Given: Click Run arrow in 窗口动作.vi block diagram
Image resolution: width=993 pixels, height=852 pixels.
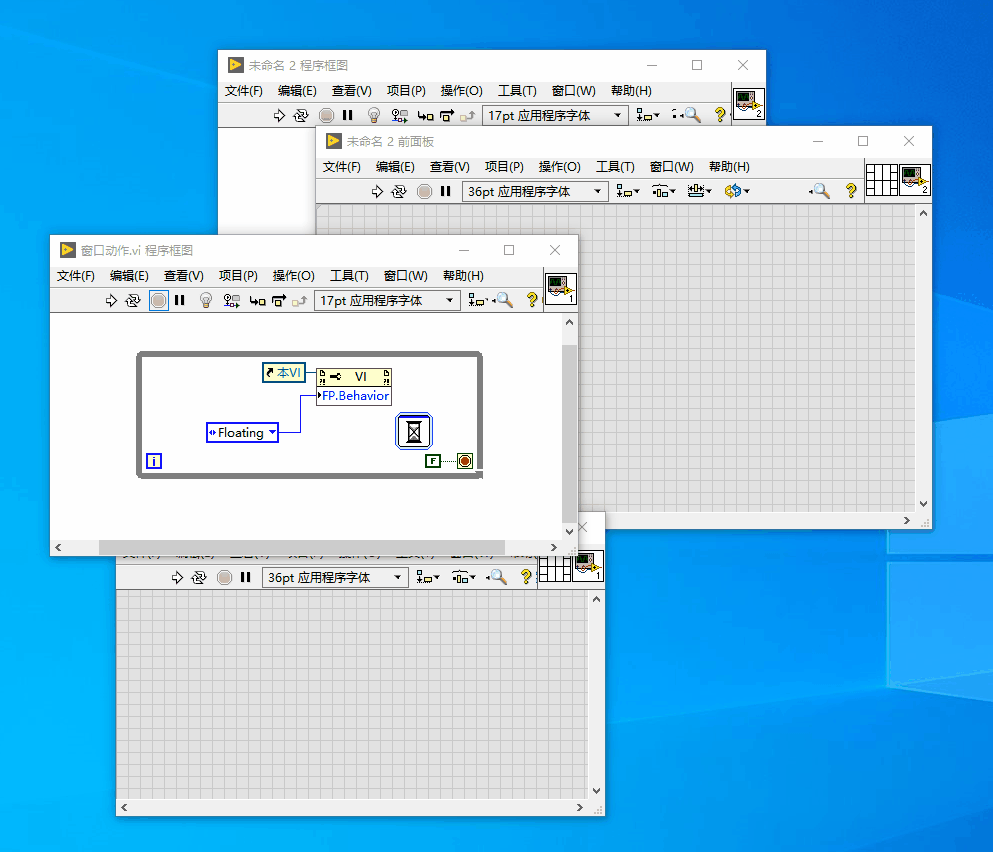Looking at the screenshot, I should (x=111, y=300).
